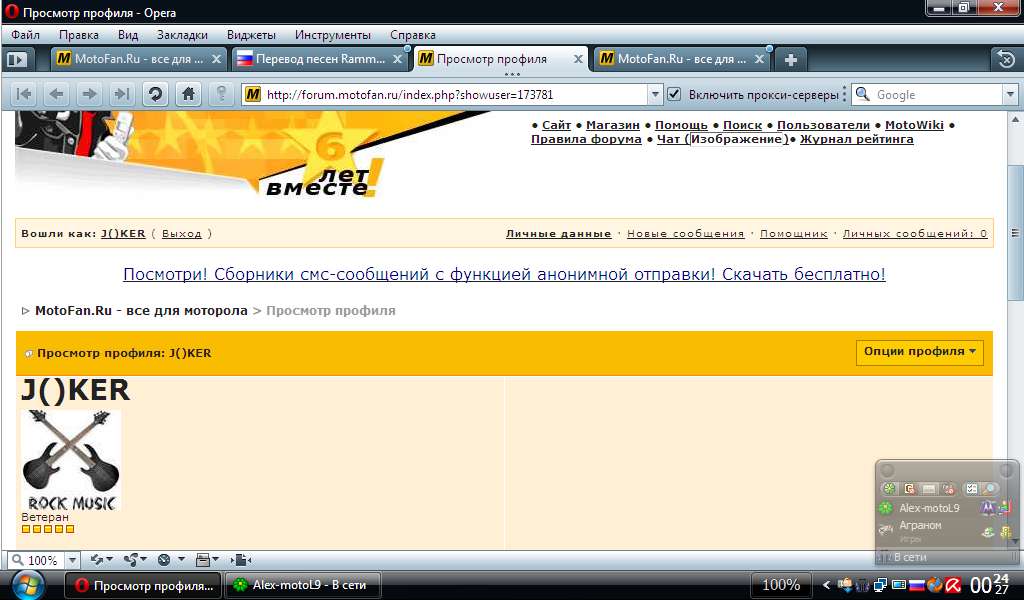Image resolution: width=1024 pixels, height=600 pixels.
Task: Open the Home page button
Action: click(x=188, y=95)
